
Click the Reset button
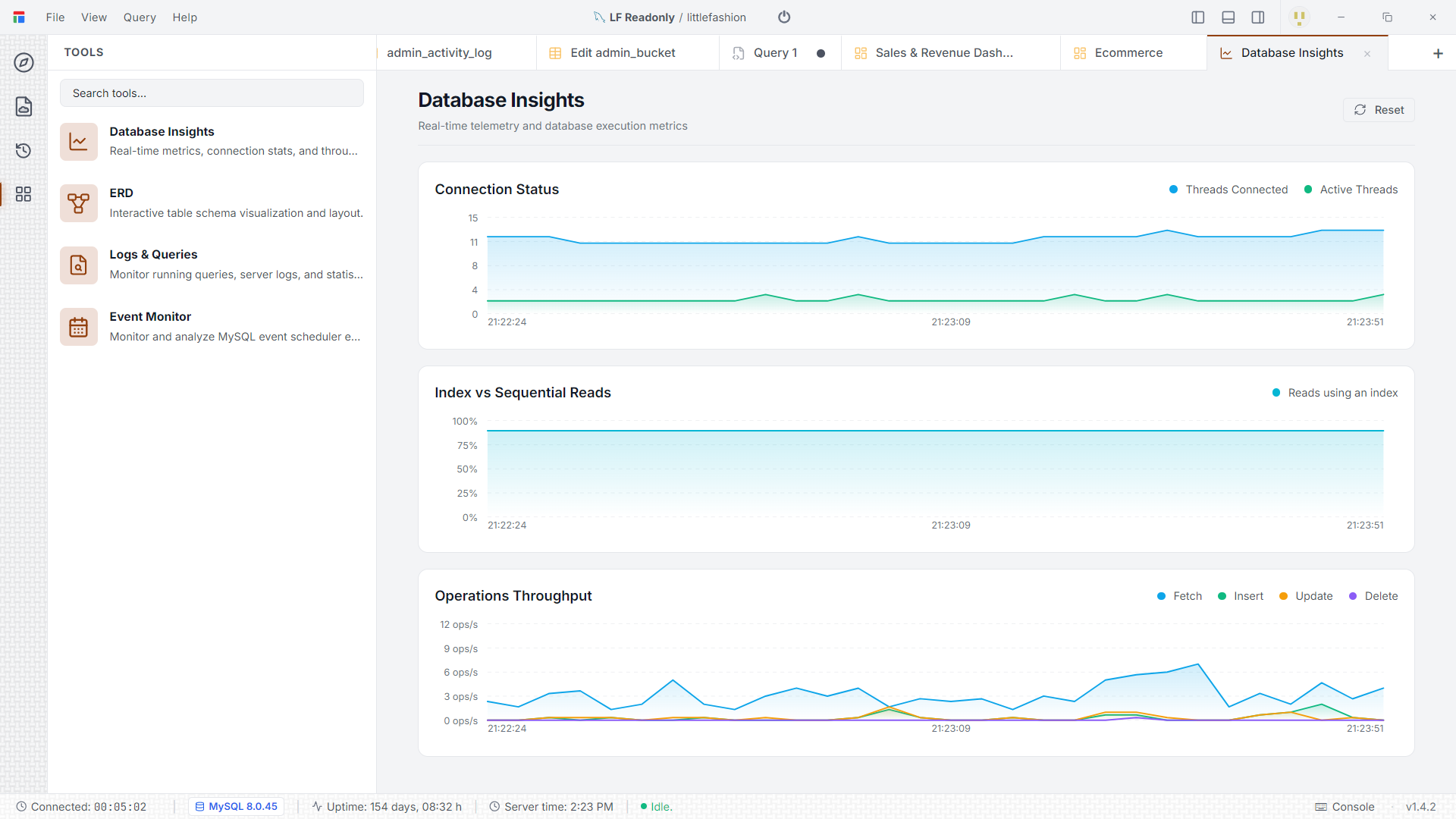pos(1379,110)
